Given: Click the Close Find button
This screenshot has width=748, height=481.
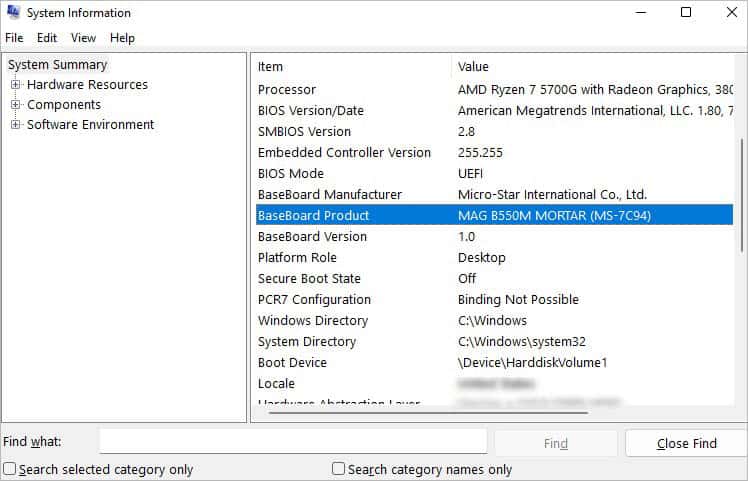Looking at the screenshot, I should (x=686, y=443).
